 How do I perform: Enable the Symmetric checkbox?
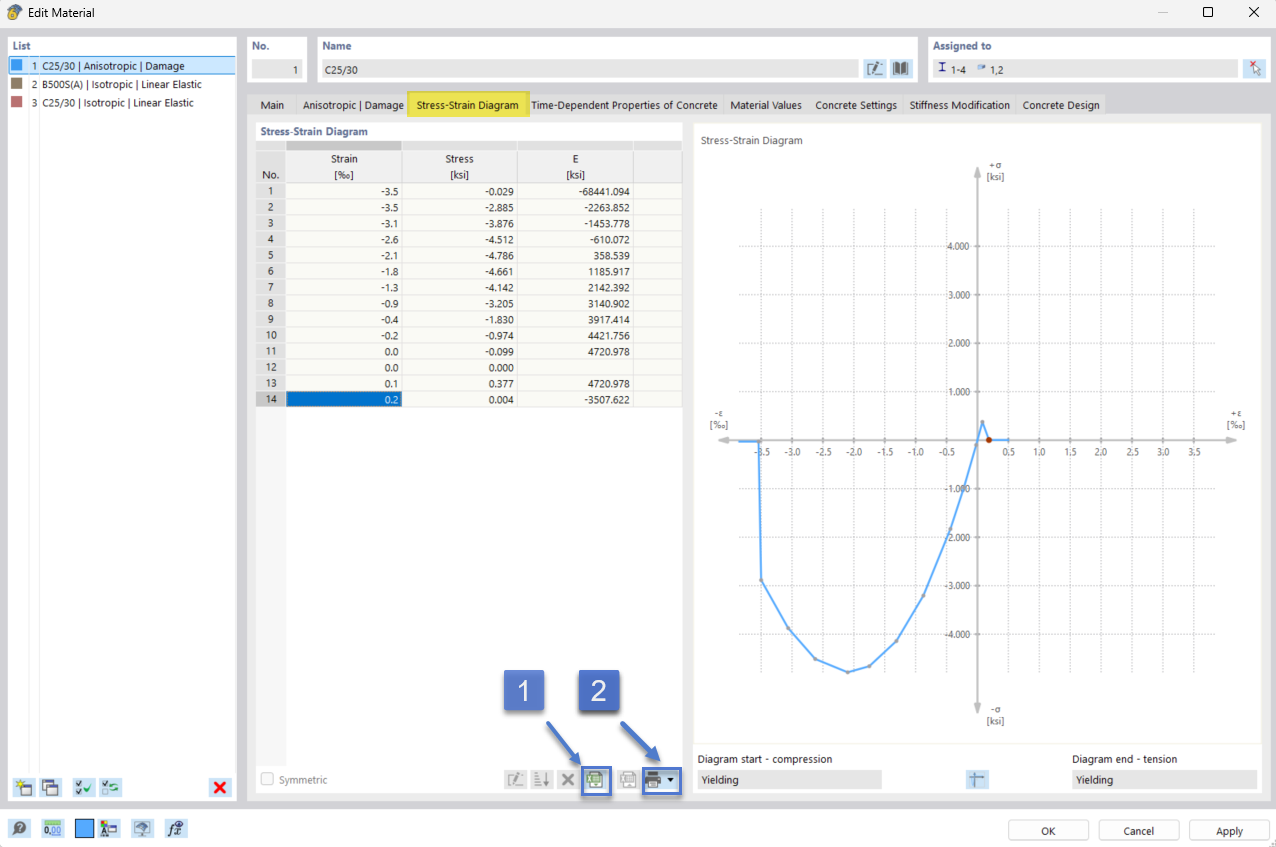266,779
